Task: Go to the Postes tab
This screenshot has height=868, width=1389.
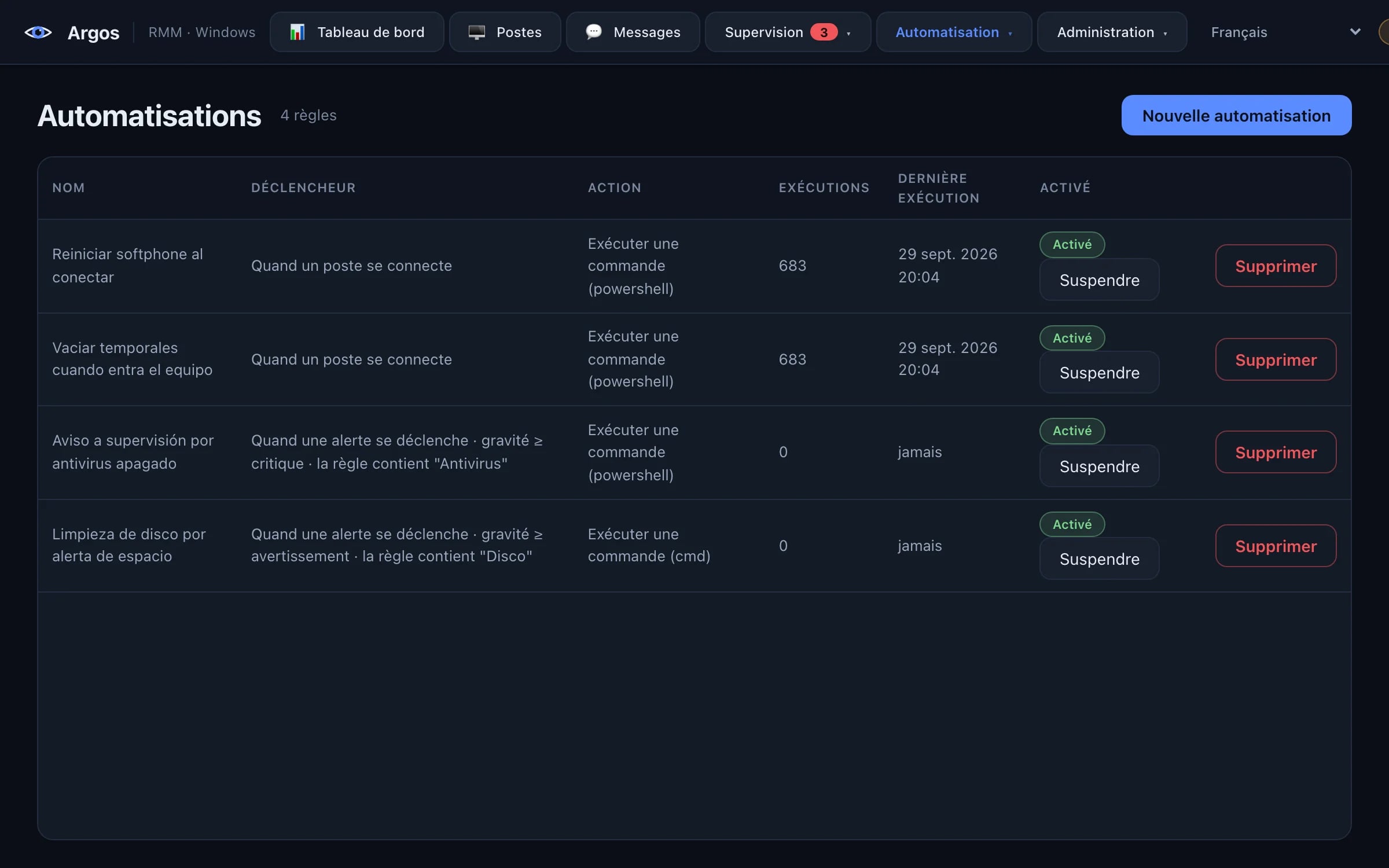Action: click(505, 32)
